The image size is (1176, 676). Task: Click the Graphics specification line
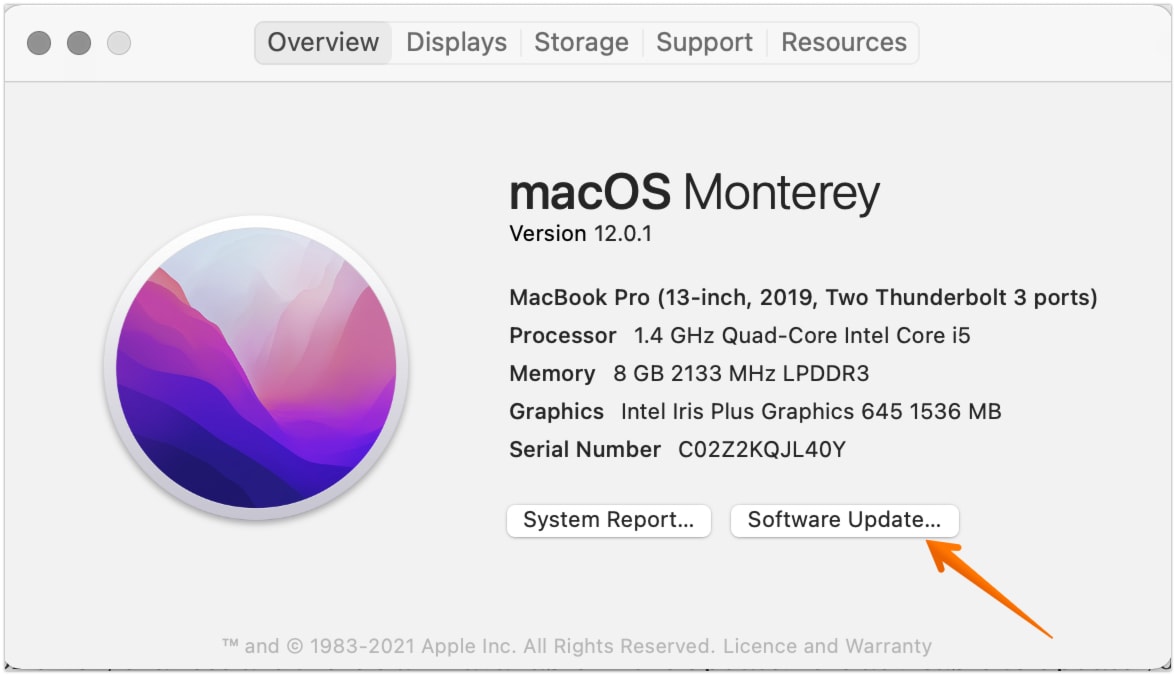tap(755, 411)
